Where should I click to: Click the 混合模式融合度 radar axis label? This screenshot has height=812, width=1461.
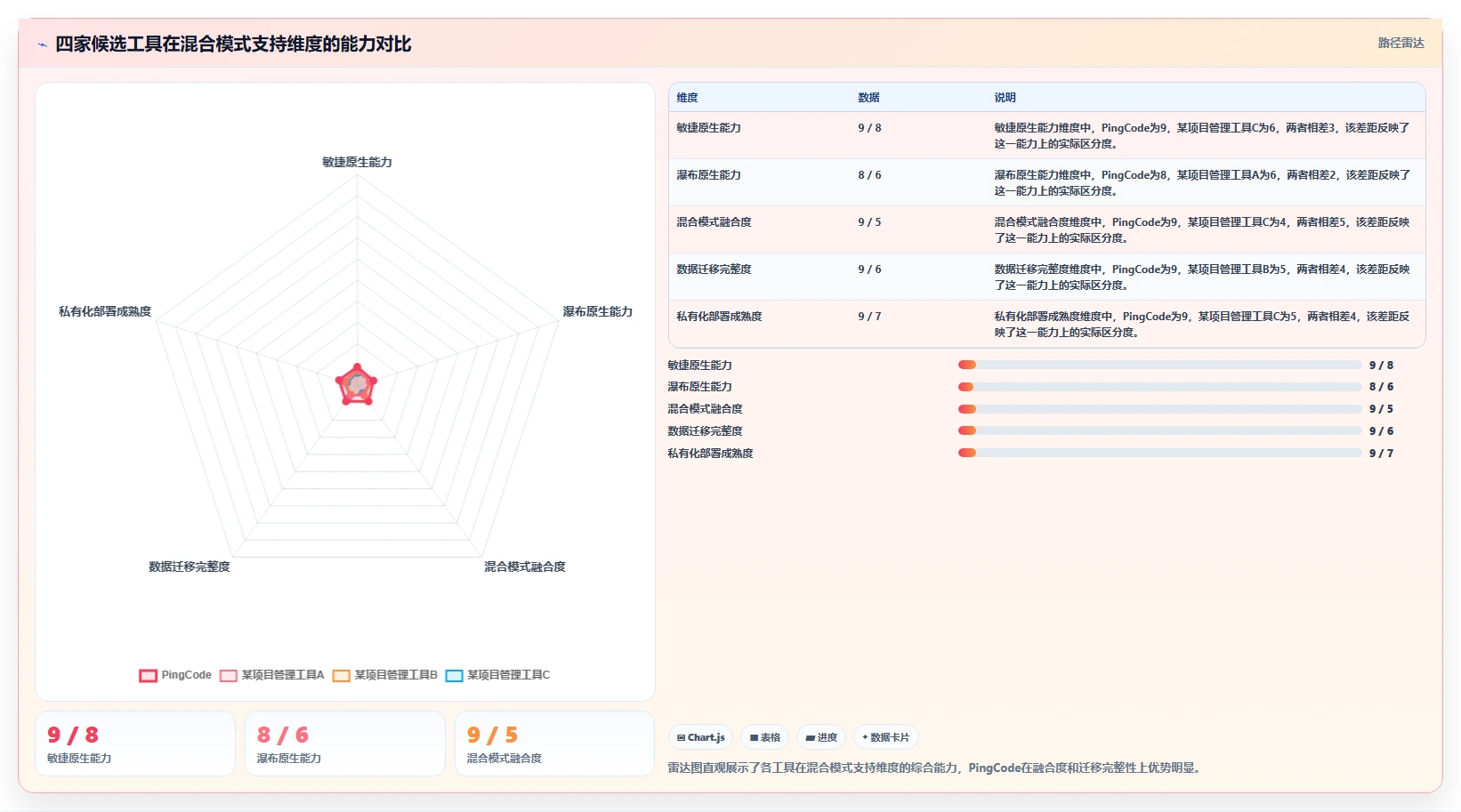click(524, 567)
